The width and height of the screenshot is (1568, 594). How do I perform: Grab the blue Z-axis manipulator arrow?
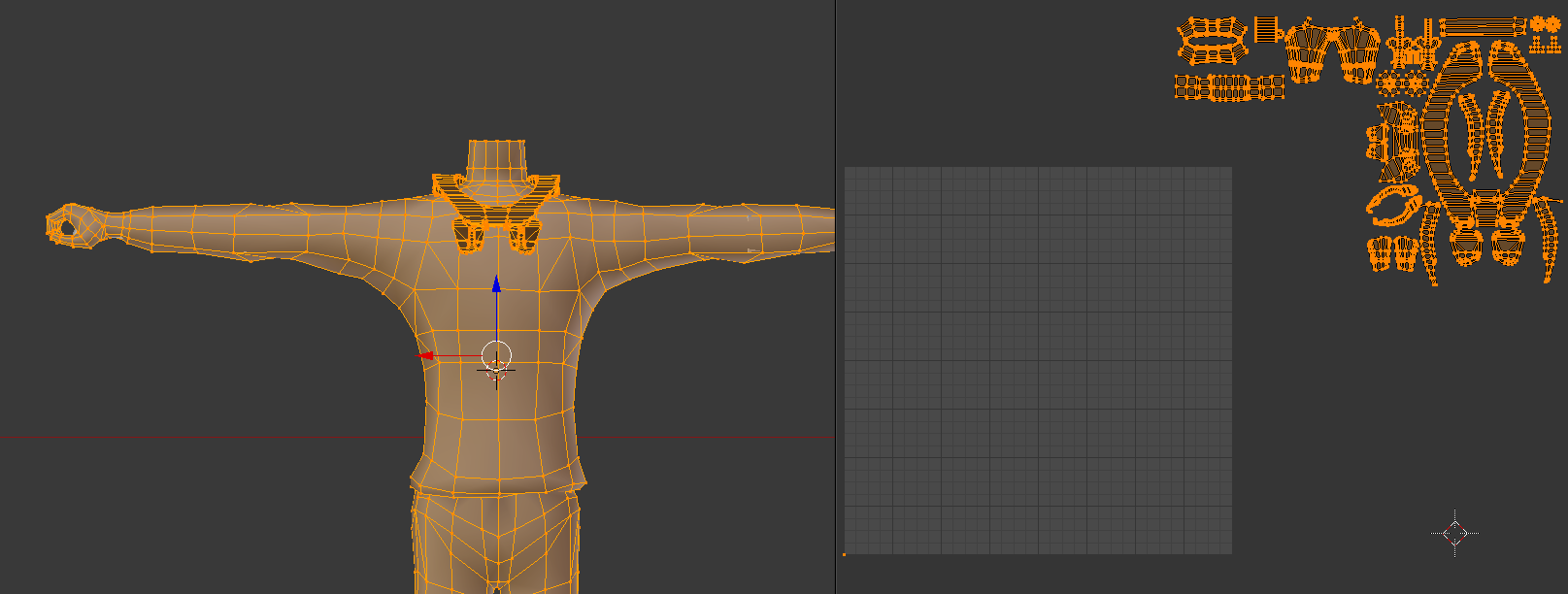pos(496,283)
